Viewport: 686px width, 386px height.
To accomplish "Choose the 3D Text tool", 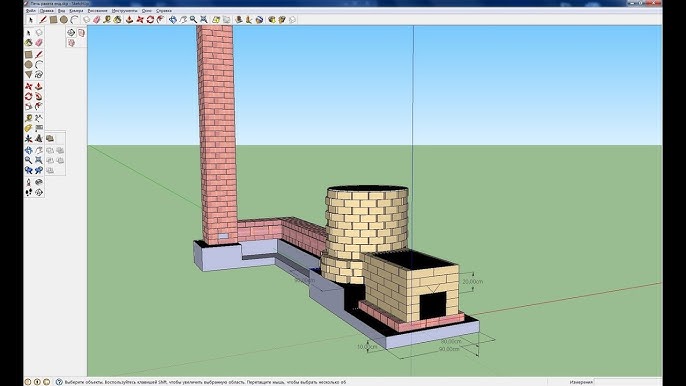I will coord(39,139).
